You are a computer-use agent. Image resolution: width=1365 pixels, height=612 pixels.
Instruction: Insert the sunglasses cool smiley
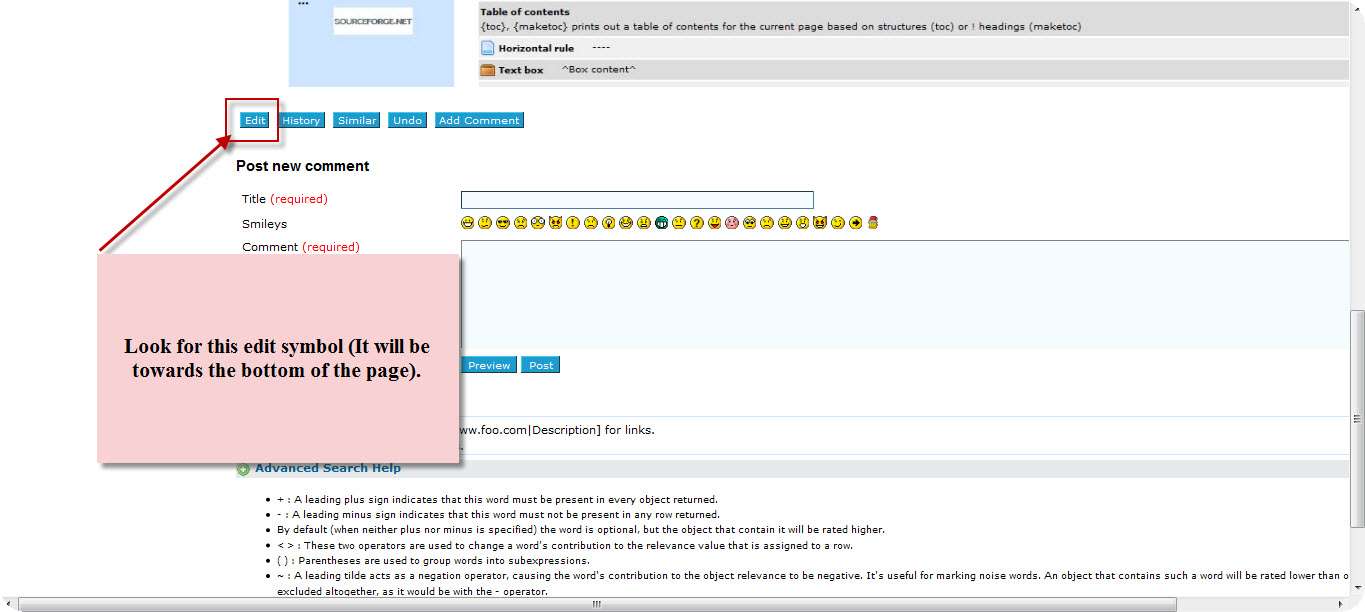pos(502,223)
